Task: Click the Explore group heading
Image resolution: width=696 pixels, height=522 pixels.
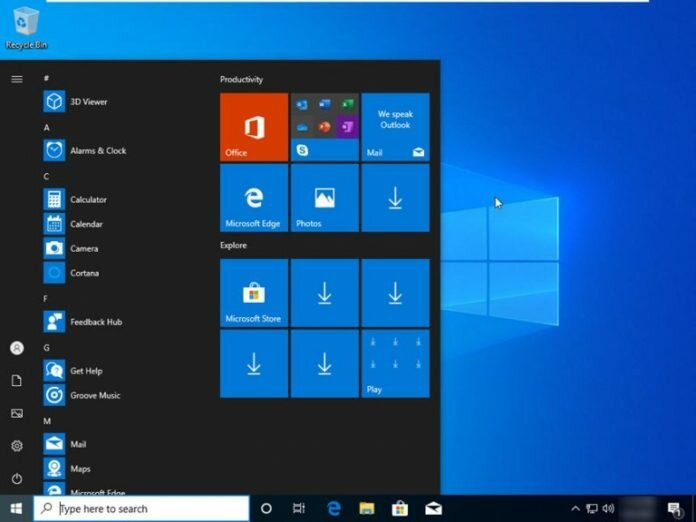Action: pos(233,245)
